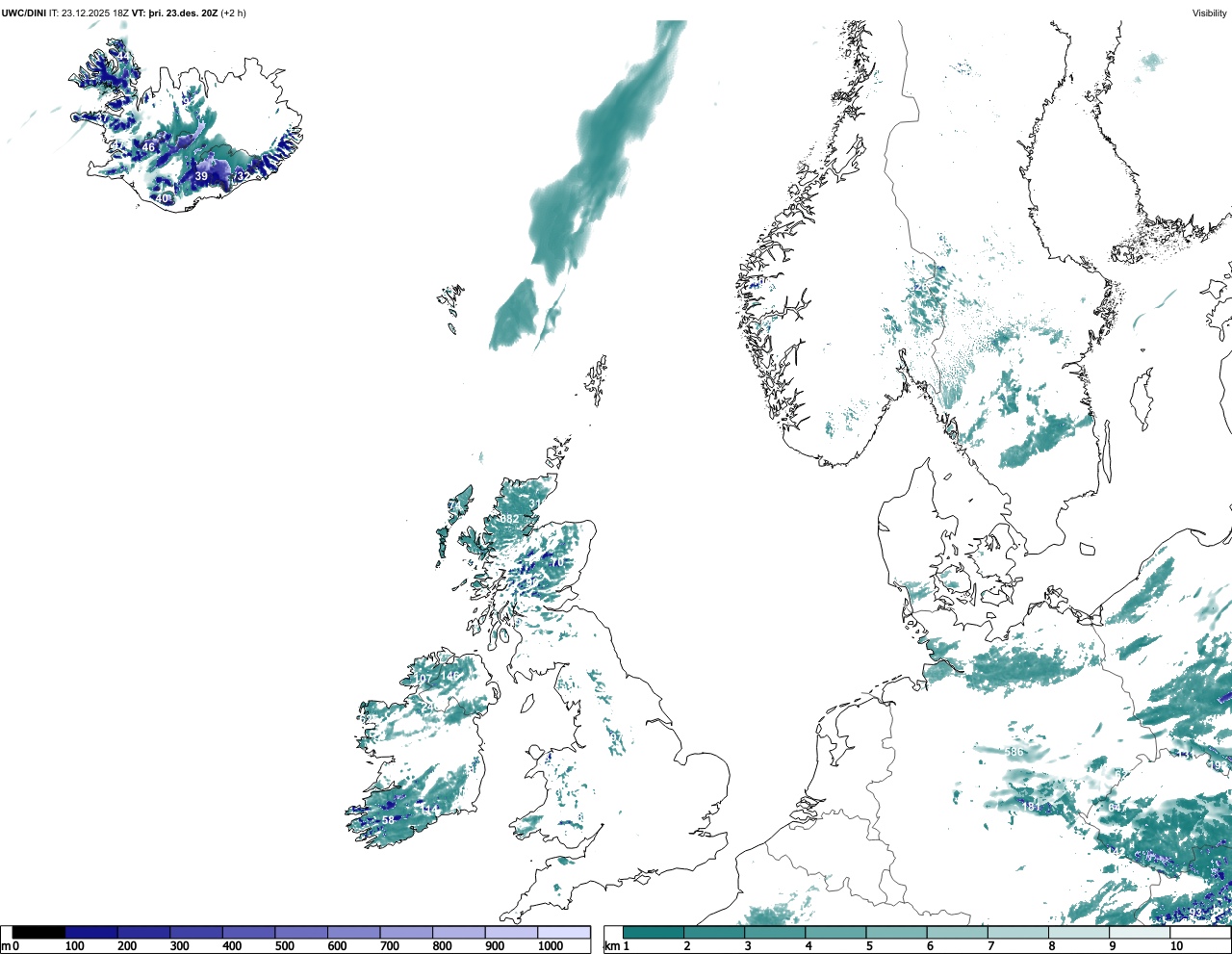Pick the 300–400 m legend color swatch
The width and height of the screenshot is (1232, 954).
click(196, 932)
